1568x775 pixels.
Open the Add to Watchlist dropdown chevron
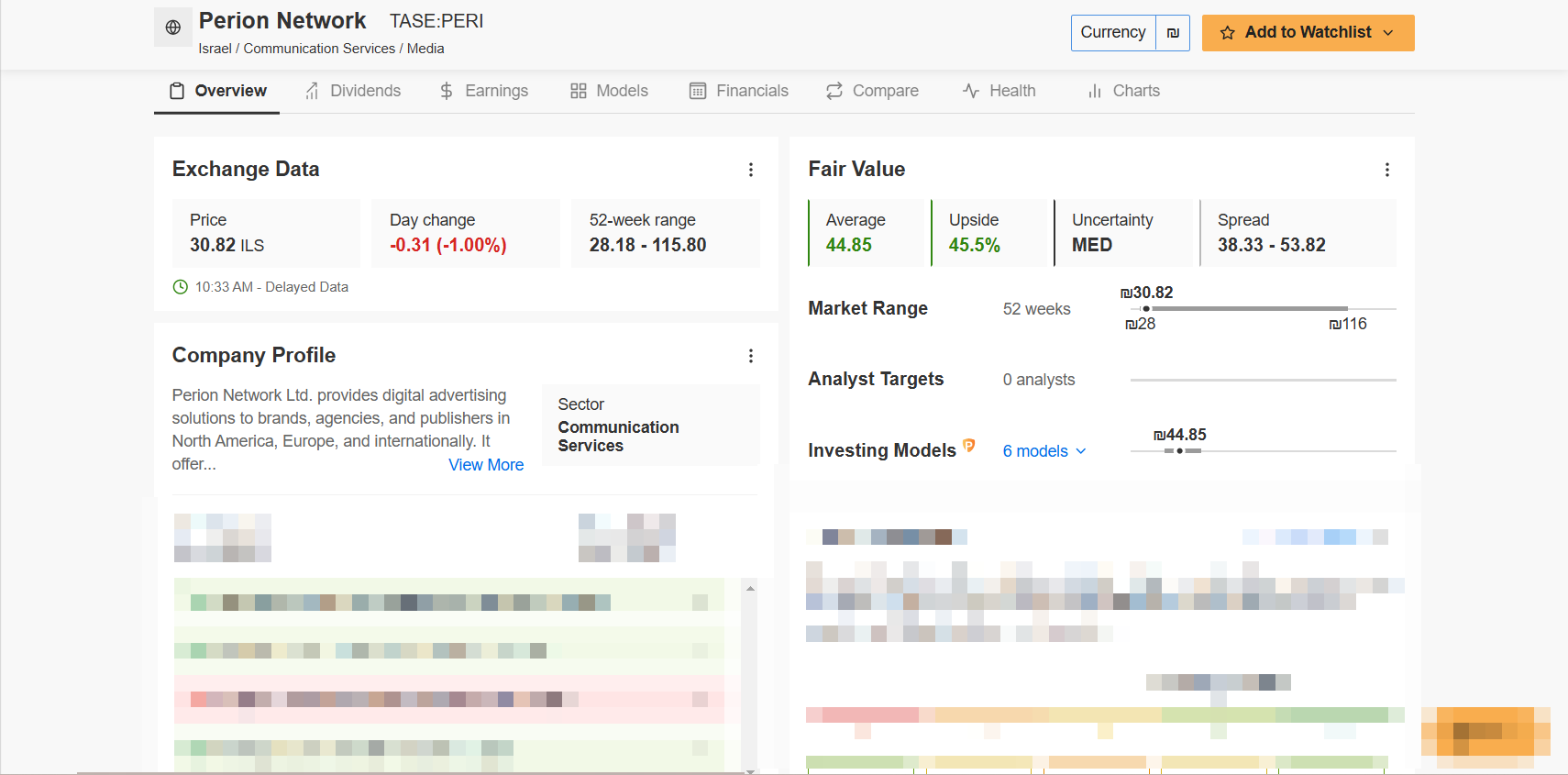click(1388, 33)
